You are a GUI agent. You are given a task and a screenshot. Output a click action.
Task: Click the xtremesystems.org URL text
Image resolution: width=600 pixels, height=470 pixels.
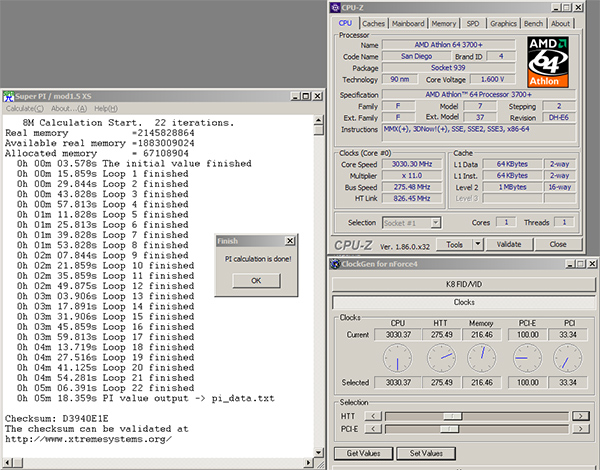tap(88, 439)
